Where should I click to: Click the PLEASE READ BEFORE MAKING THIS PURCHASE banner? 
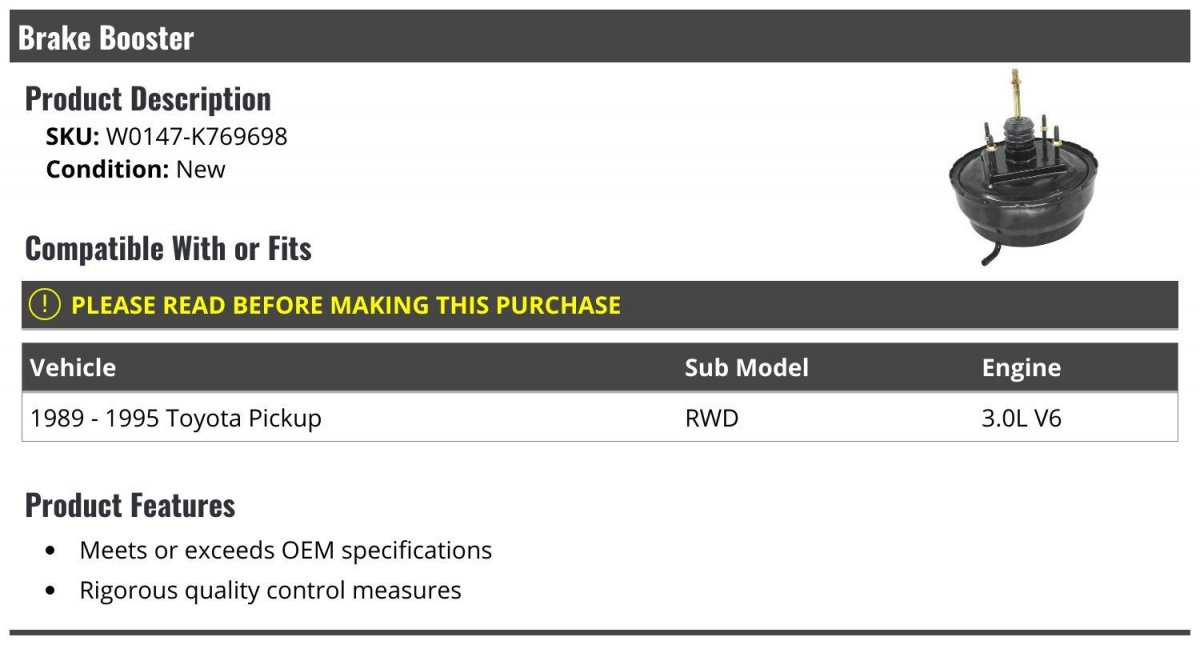coord(346,305)
